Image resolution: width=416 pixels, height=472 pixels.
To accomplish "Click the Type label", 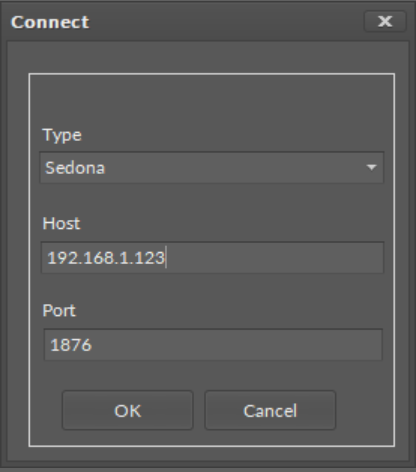I will 62,135.
